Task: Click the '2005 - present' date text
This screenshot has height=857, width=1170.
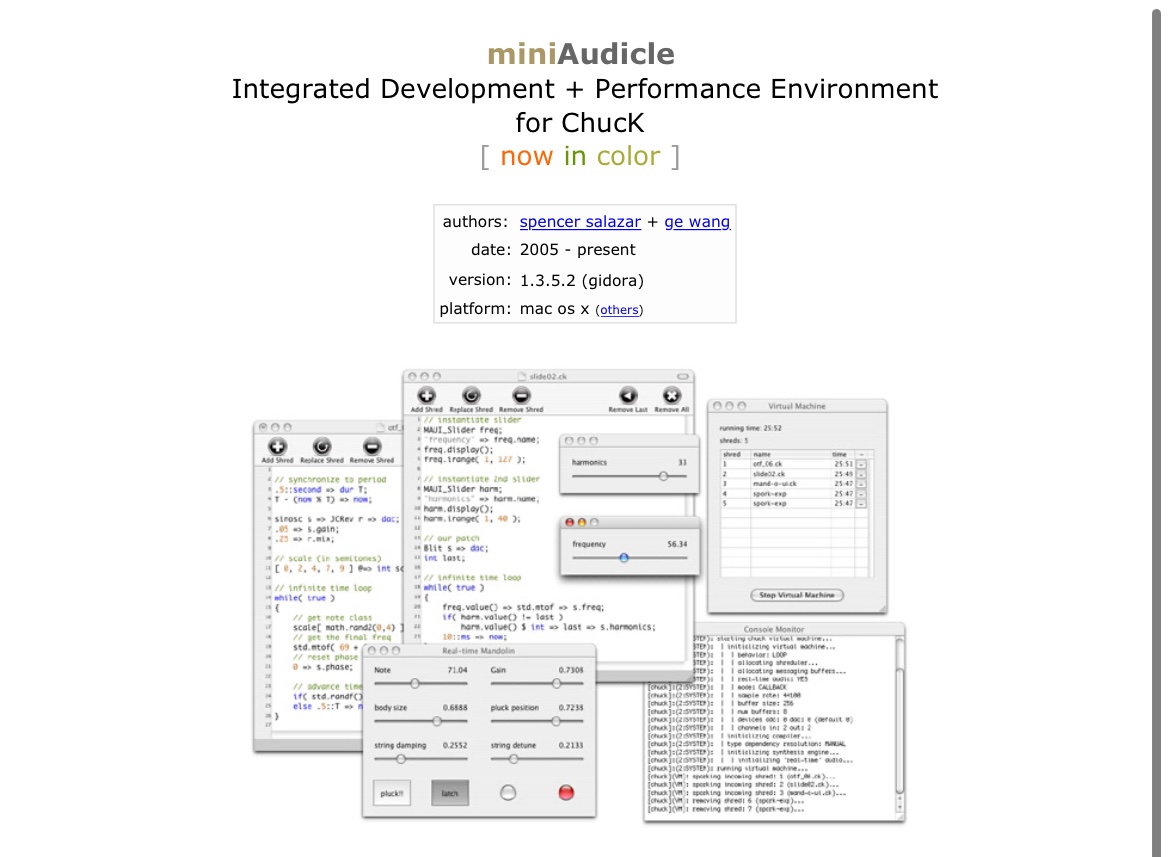Action: pos(578,250)
